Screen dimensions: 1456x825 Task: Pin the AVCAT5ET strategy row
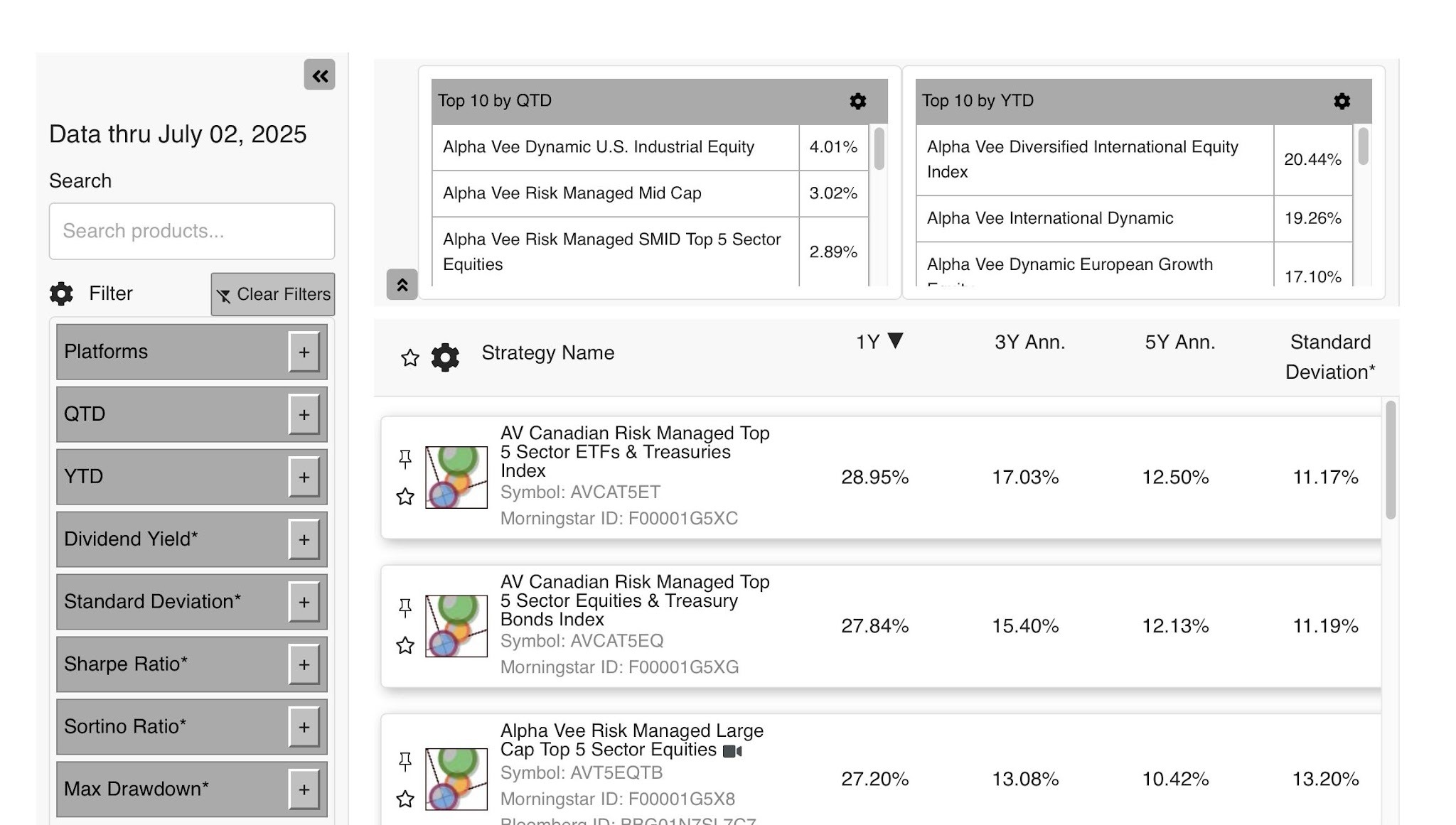click(405, 459)
